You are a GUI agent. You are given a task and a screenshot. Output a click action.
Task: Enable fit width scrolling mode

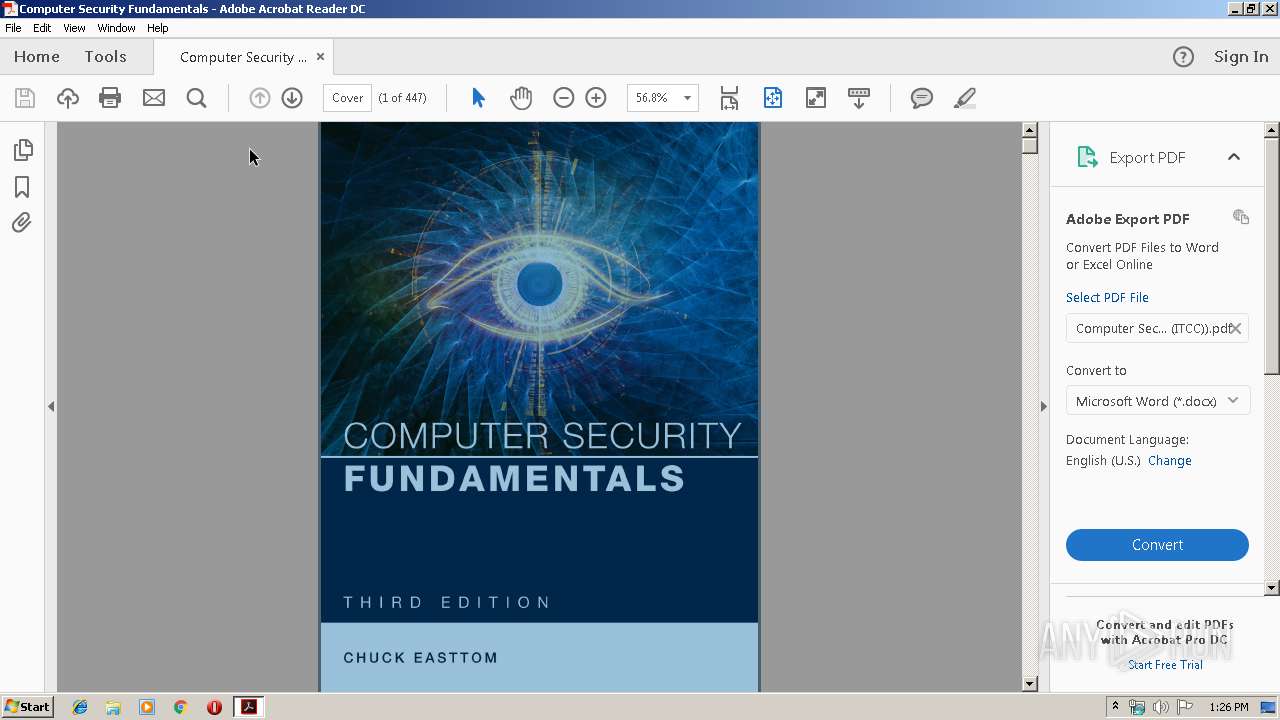pyautogui.click(x=729, y=98)
